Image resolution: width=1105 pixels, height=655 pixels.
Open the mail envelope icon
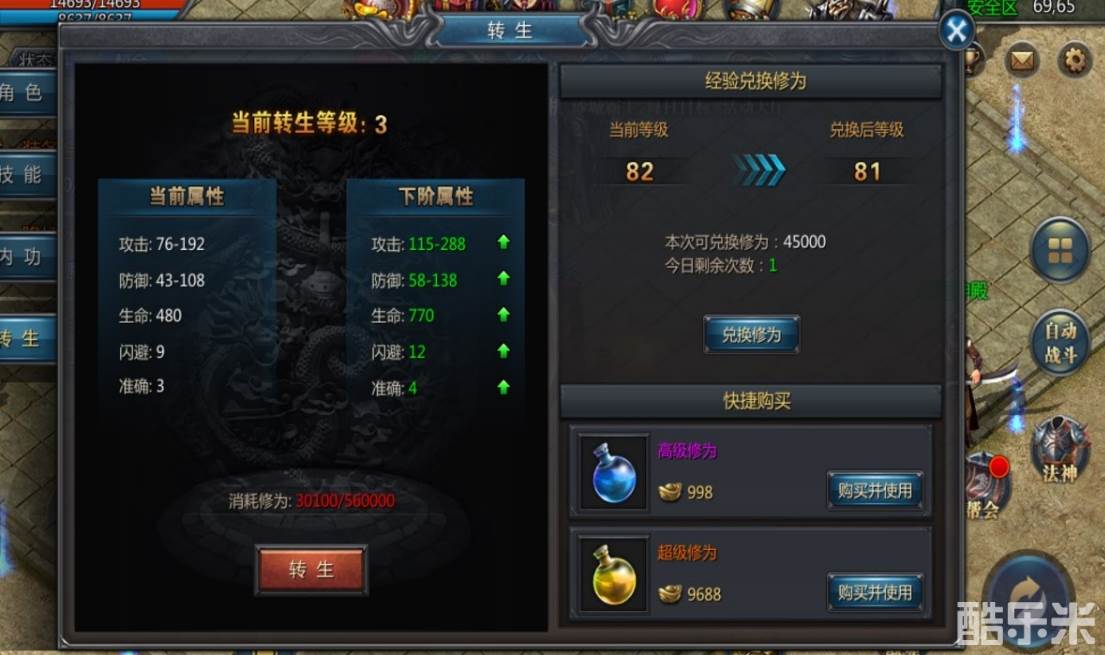coord(1021,60)
